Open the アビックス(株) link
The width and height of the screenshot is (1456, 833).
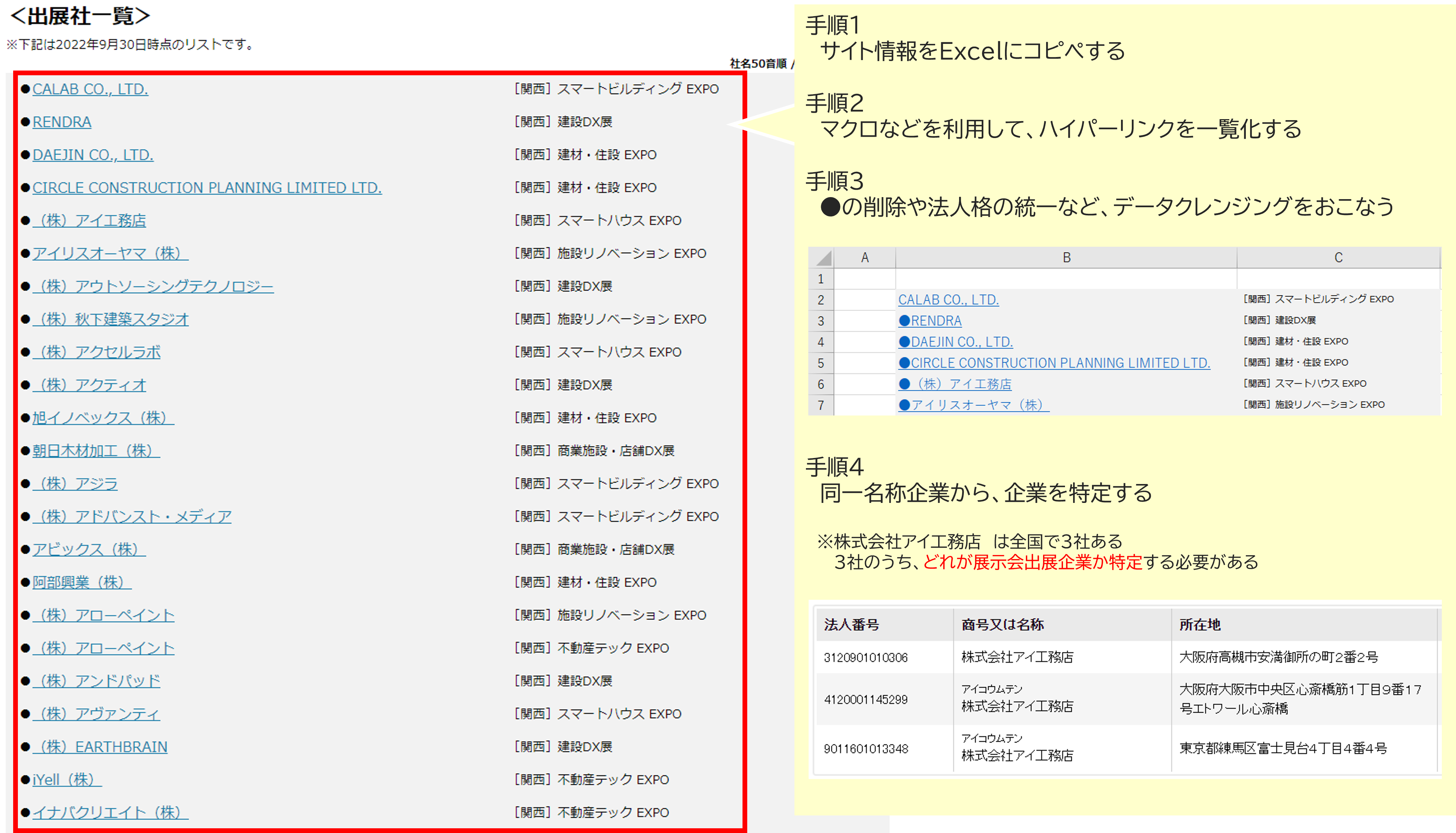pyautogui.click(x=89, y=549)
